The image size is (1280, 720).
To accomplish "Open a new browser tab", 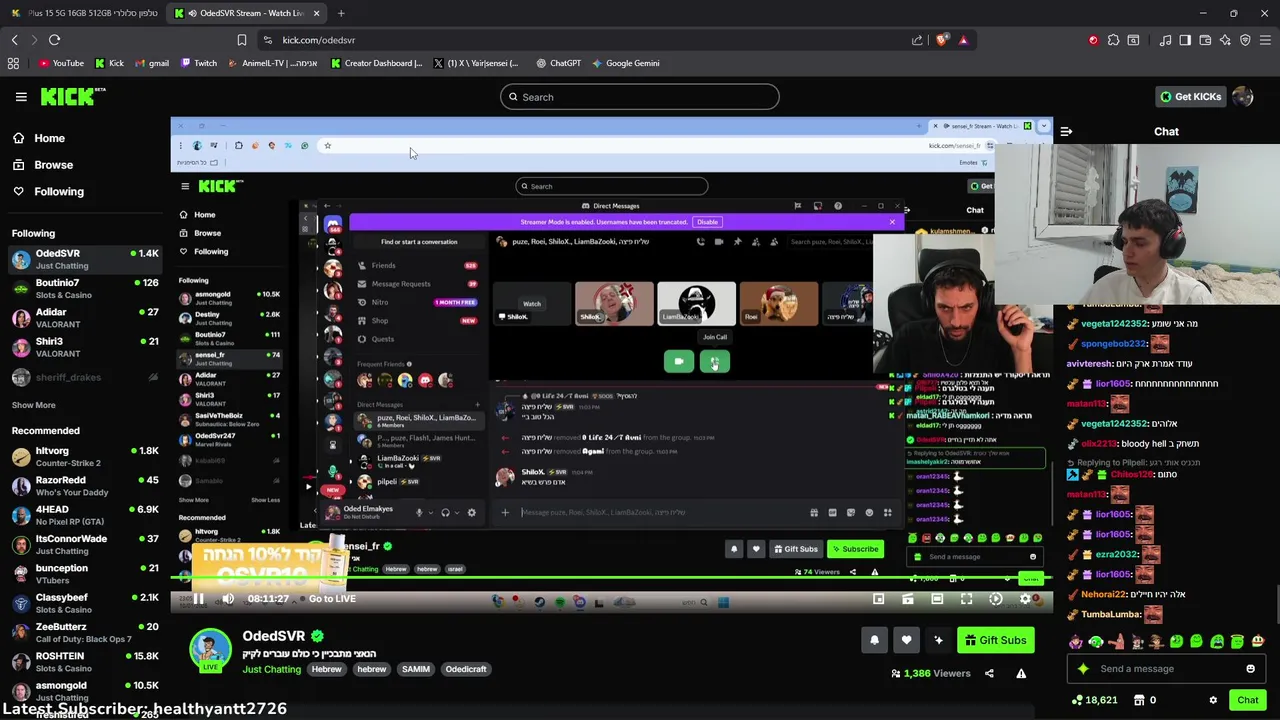I will tap(341, 13).
